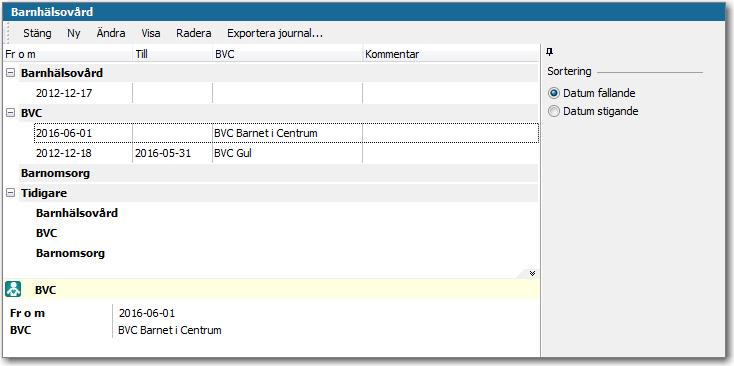Click the green BVC child icon
Viewport: 734px width, 366px height.
pyautogui.click(x=13, y=289)
